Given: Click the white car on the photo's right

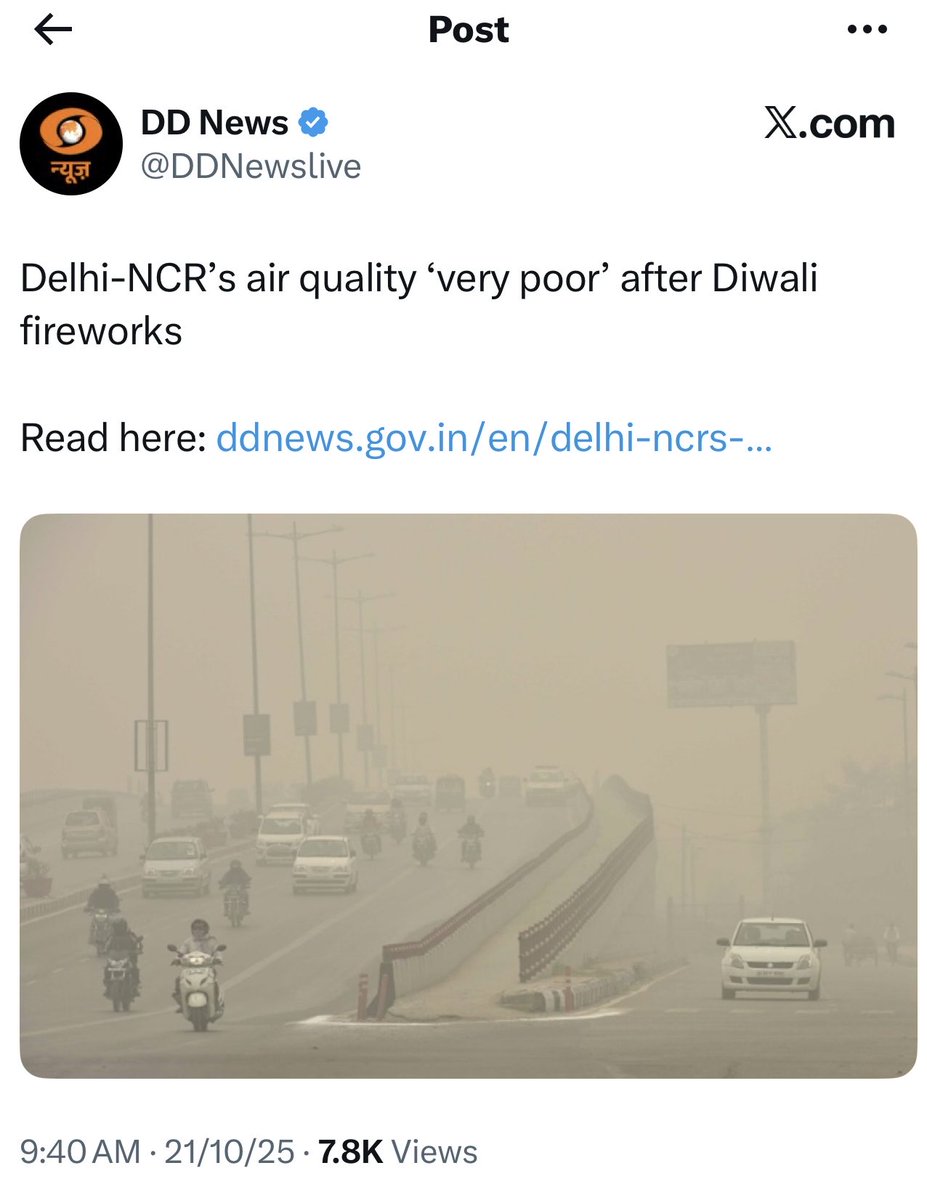Looking at the screenshot, I should 771,958.
